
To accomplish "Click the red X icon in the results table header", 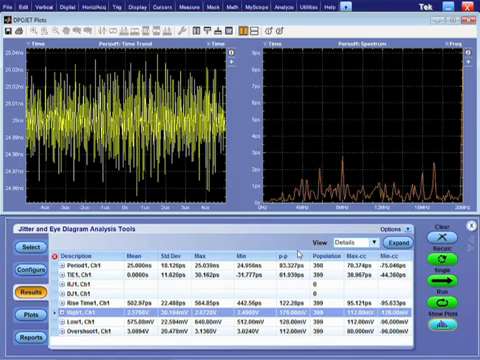I will coord(55,256).
